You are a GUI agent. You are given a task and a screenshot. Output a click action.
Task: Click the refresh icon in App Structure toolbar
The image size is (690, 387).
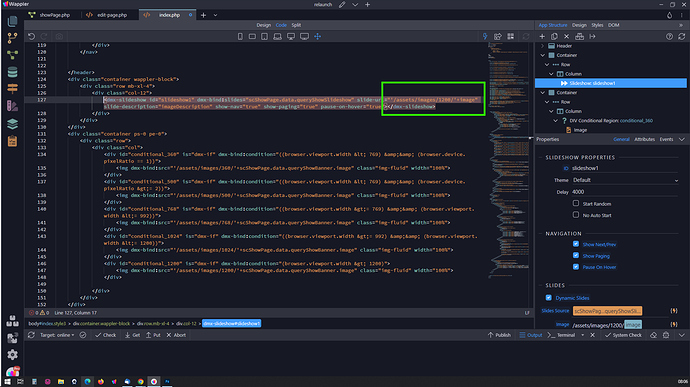[x=682, y=37]
